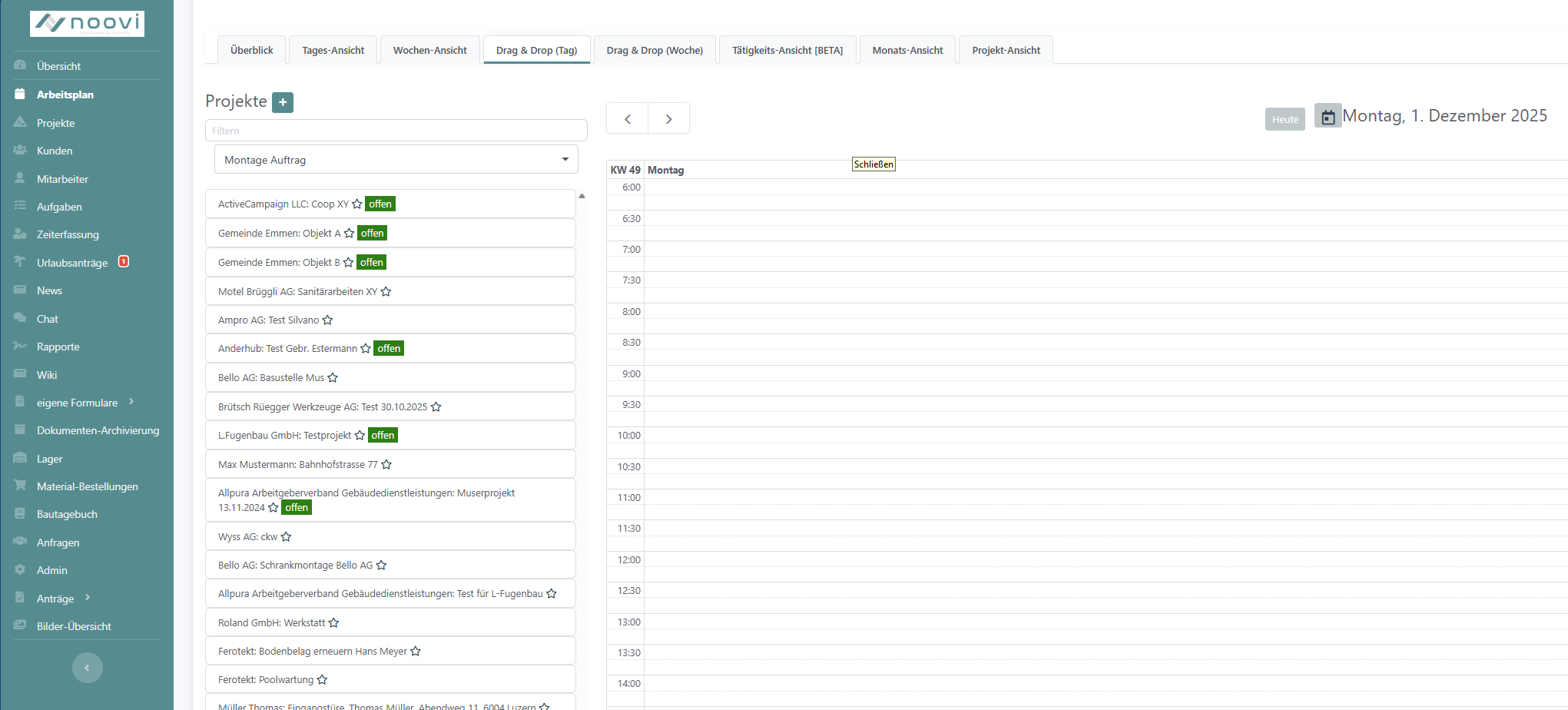Click the Bautagebuch book icon
Image resolution: width=1568 pixels, height=710 pixels.
pos(20,513)
